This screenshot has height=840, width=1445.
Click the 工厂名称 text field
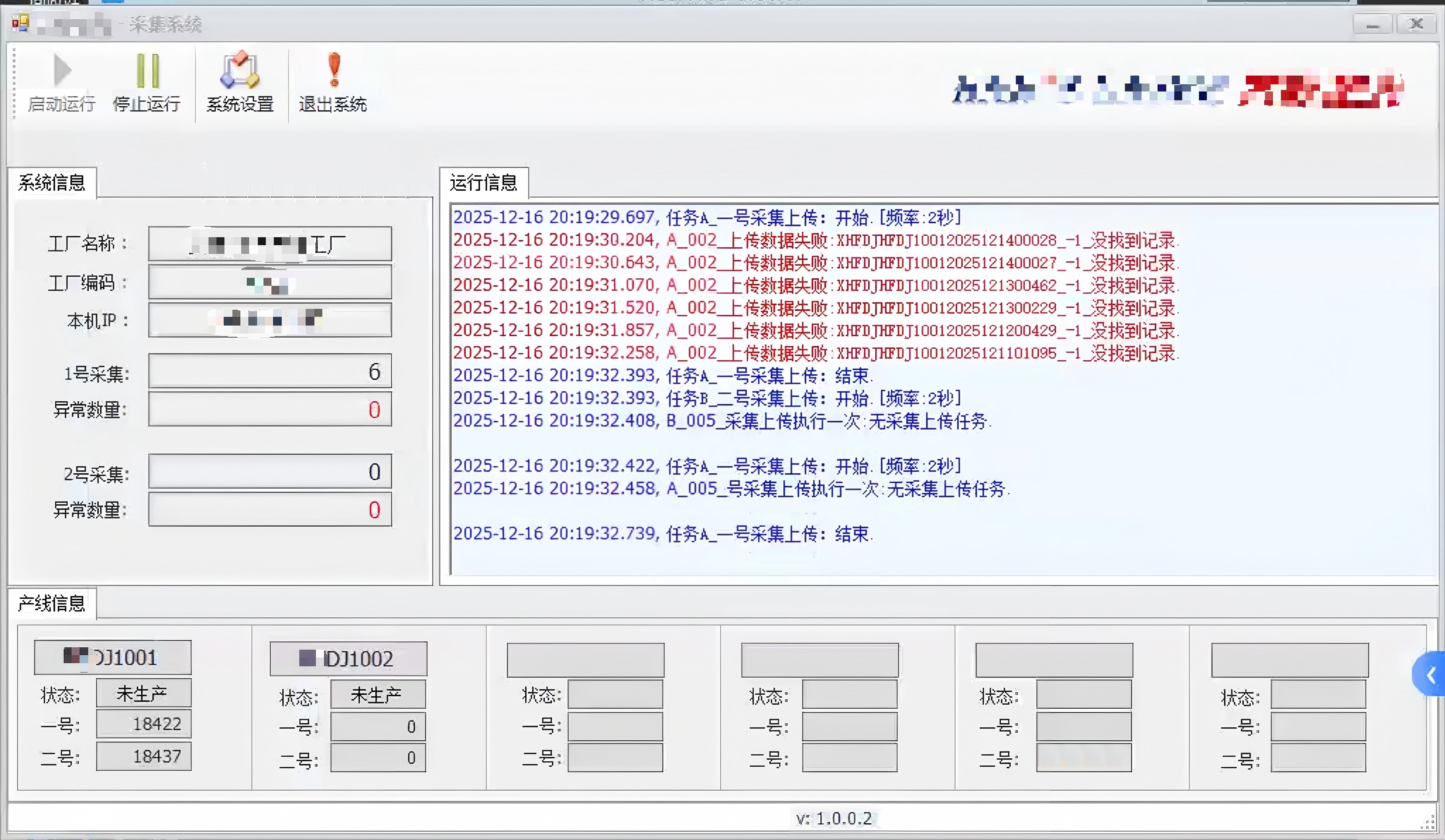[269, 244]
